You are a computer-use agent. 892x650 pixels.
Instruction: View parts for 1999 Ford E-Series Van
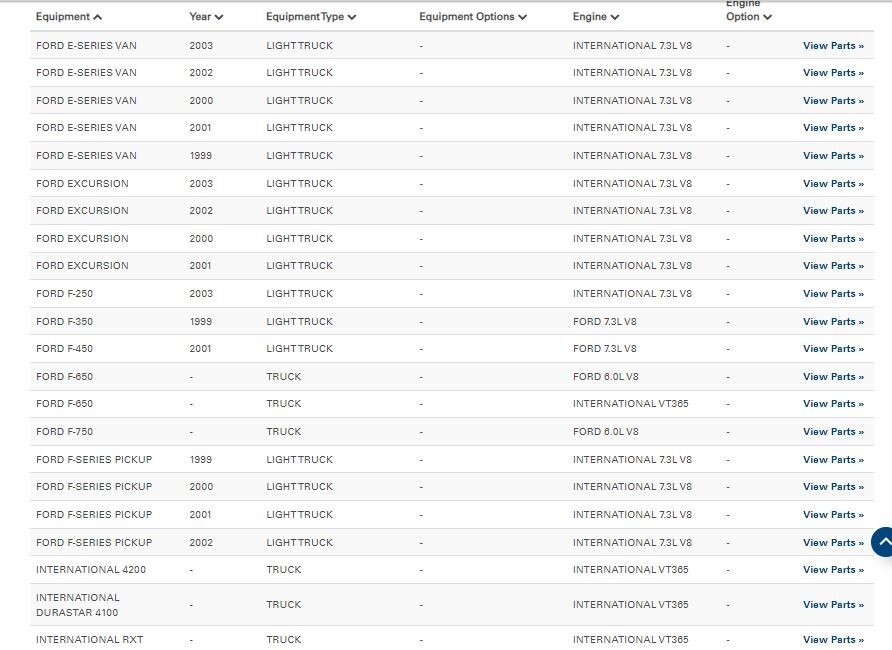point(833,156)
